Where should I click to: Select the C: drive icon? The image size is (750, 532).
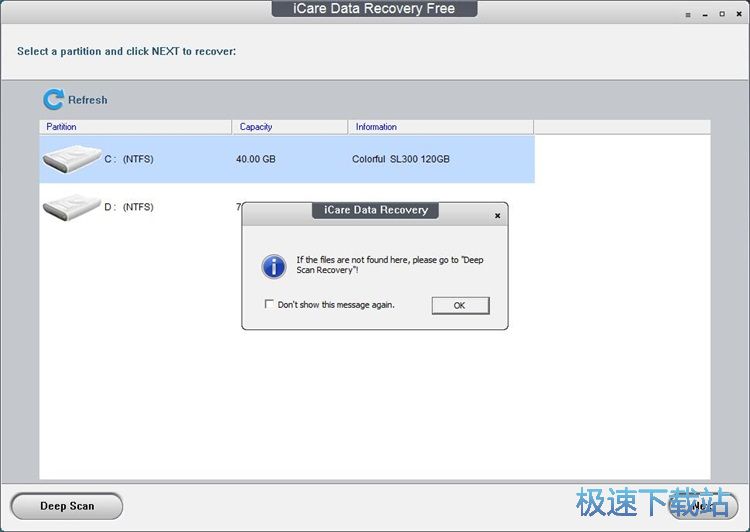pyautogui.click(x=72, y=159)
